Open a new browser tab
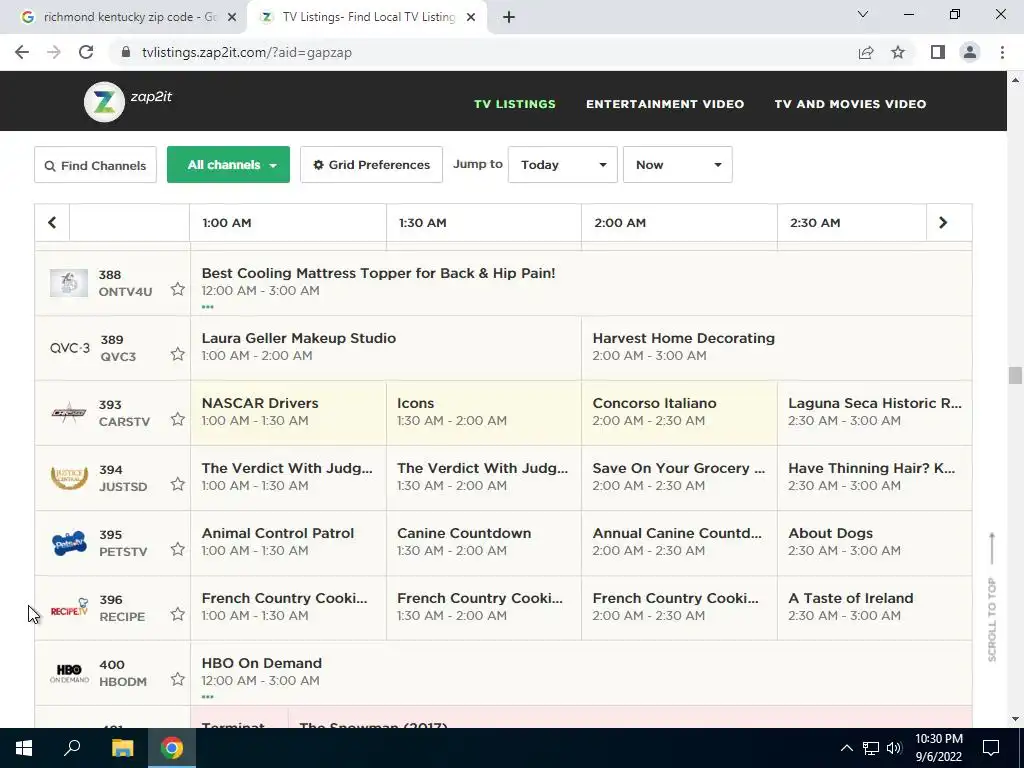 pos(509,17)
